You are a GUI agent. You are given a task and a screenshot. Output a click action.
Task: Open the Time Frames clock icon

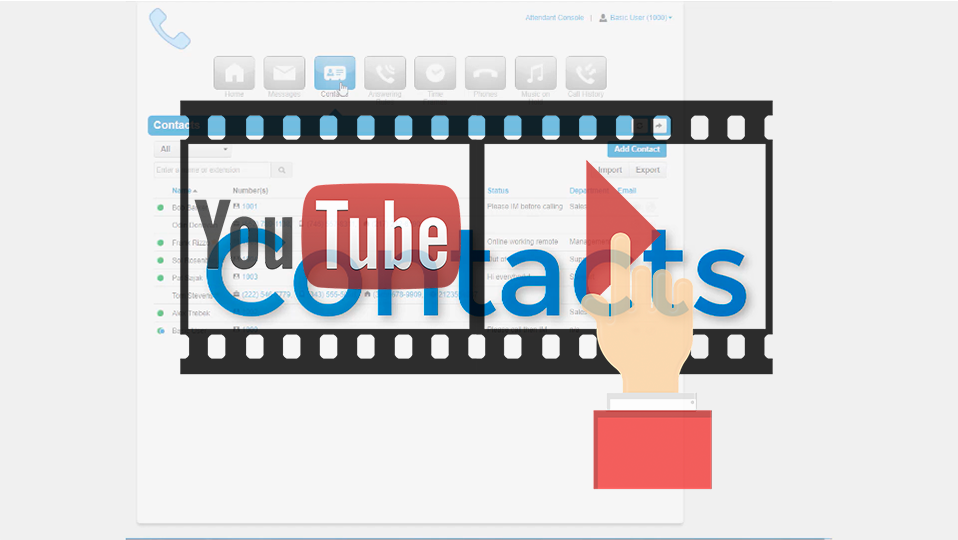coord(435,73)
